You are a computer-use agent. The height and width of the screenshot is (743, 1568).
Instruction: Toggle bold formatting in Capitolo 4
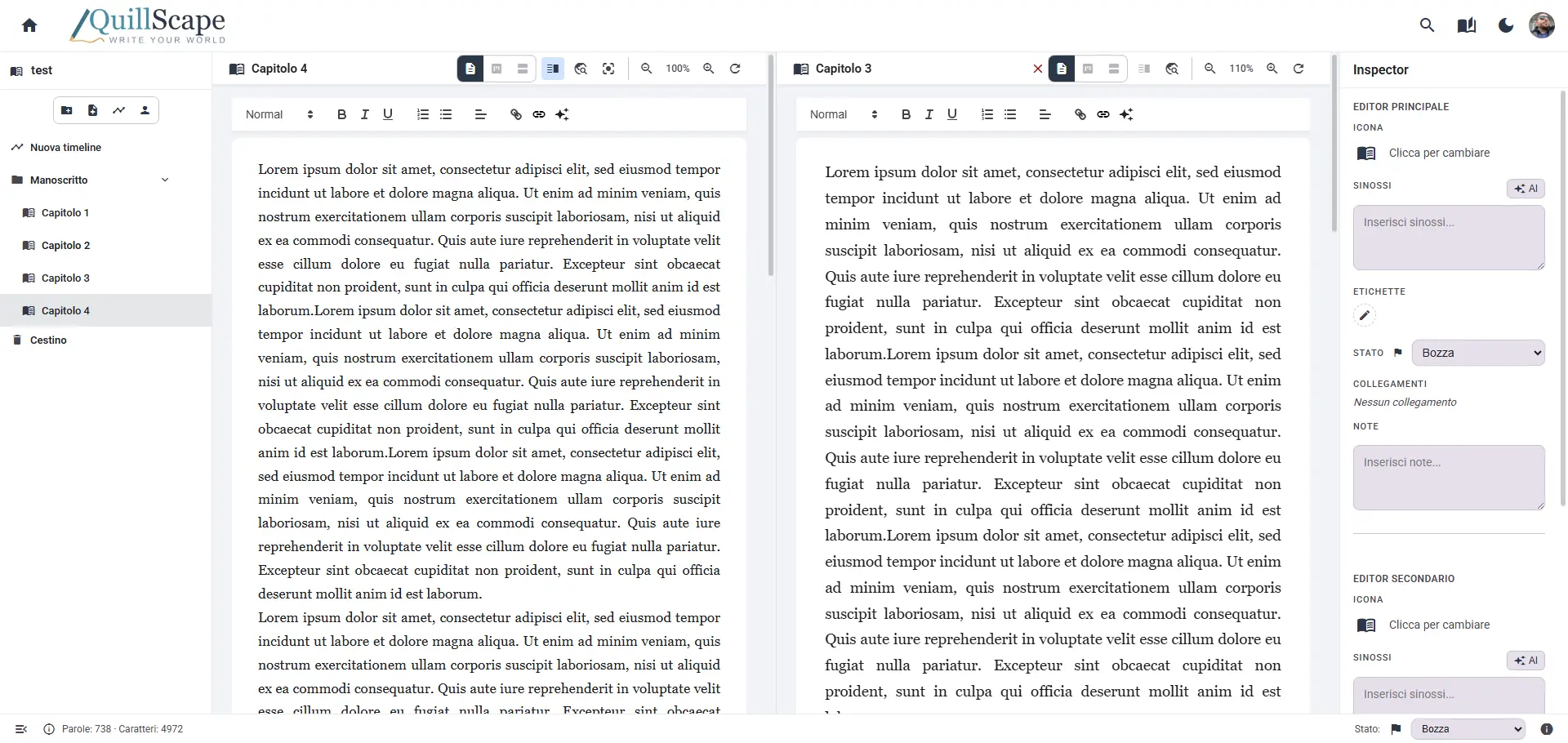[x=341, y=114]
